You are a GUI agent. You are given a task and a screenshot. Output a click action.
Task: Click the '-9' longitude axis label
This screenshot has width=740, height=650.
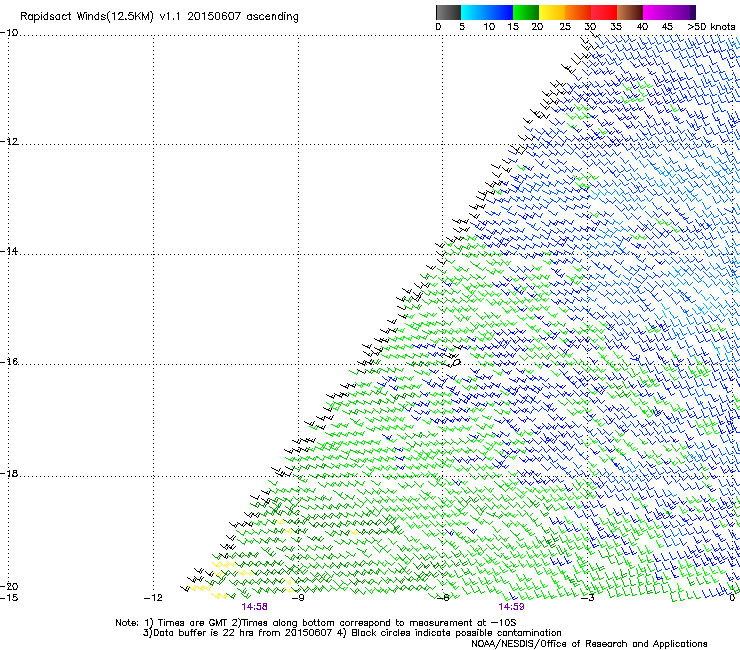click(x=298, y=598)
